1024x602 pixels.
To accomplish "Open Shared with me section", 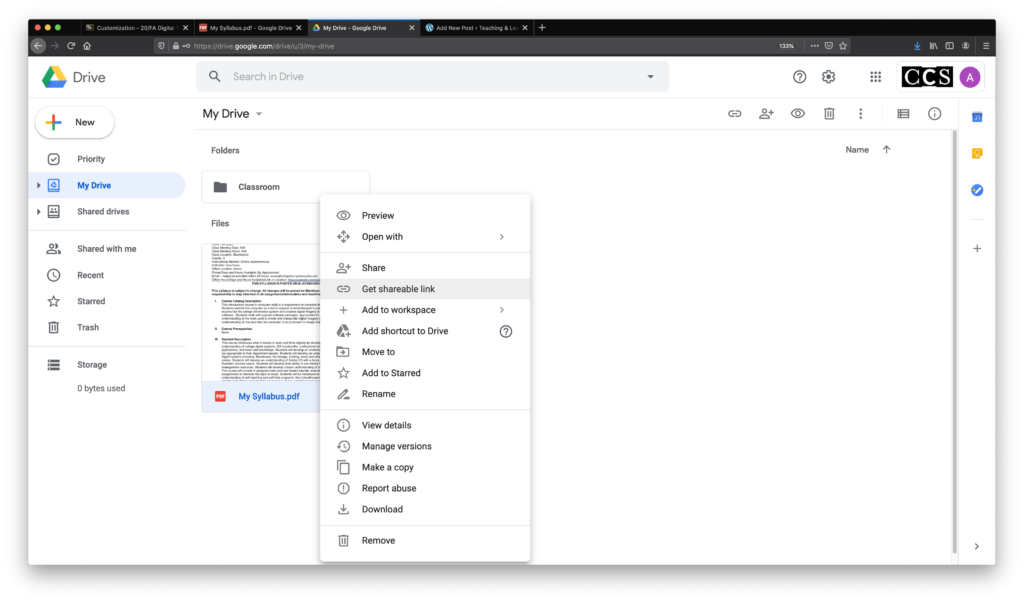I will (x=106, y=249).
